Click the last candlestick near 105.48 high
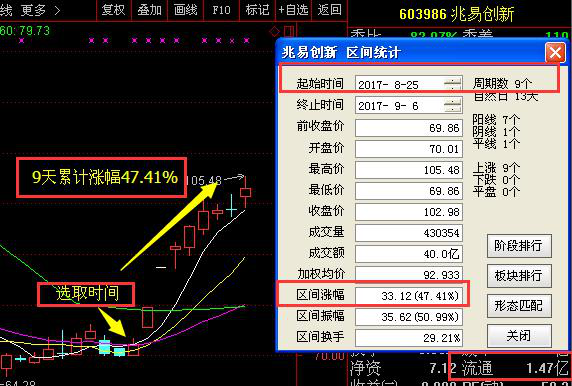This screenshot has height=386, width=572. pyautogui.click(x=246, y=192)
